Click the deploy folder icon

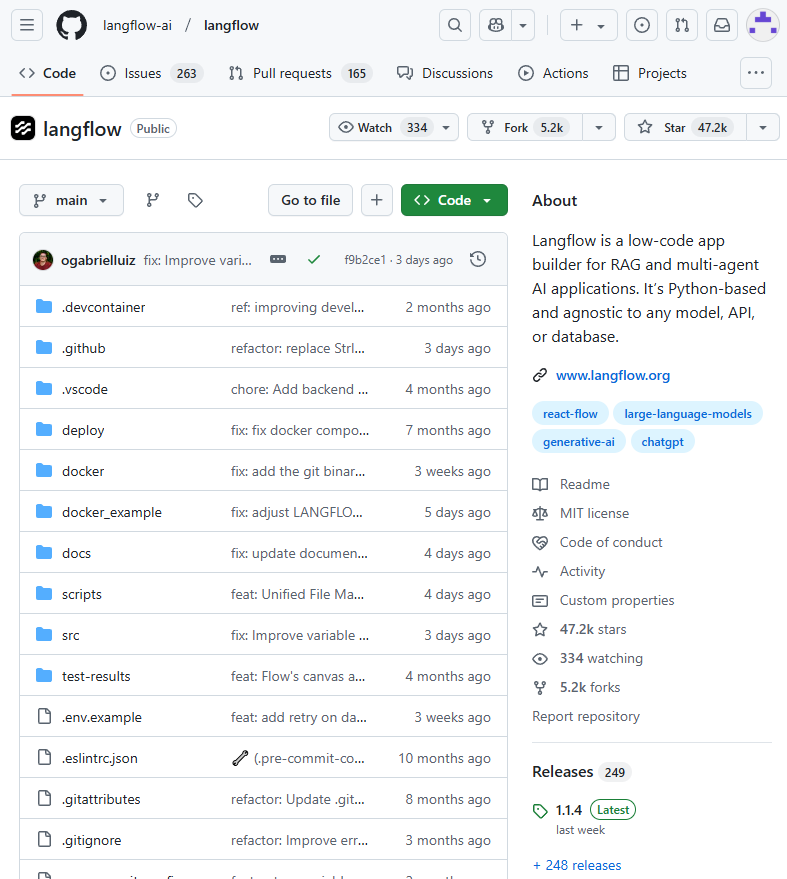tap(44, 429)
